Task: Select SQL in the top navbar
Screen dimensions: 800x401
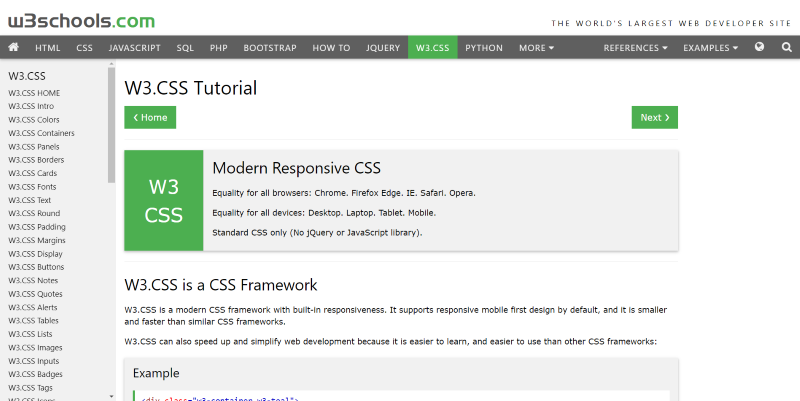Action: tap(185, 47)
